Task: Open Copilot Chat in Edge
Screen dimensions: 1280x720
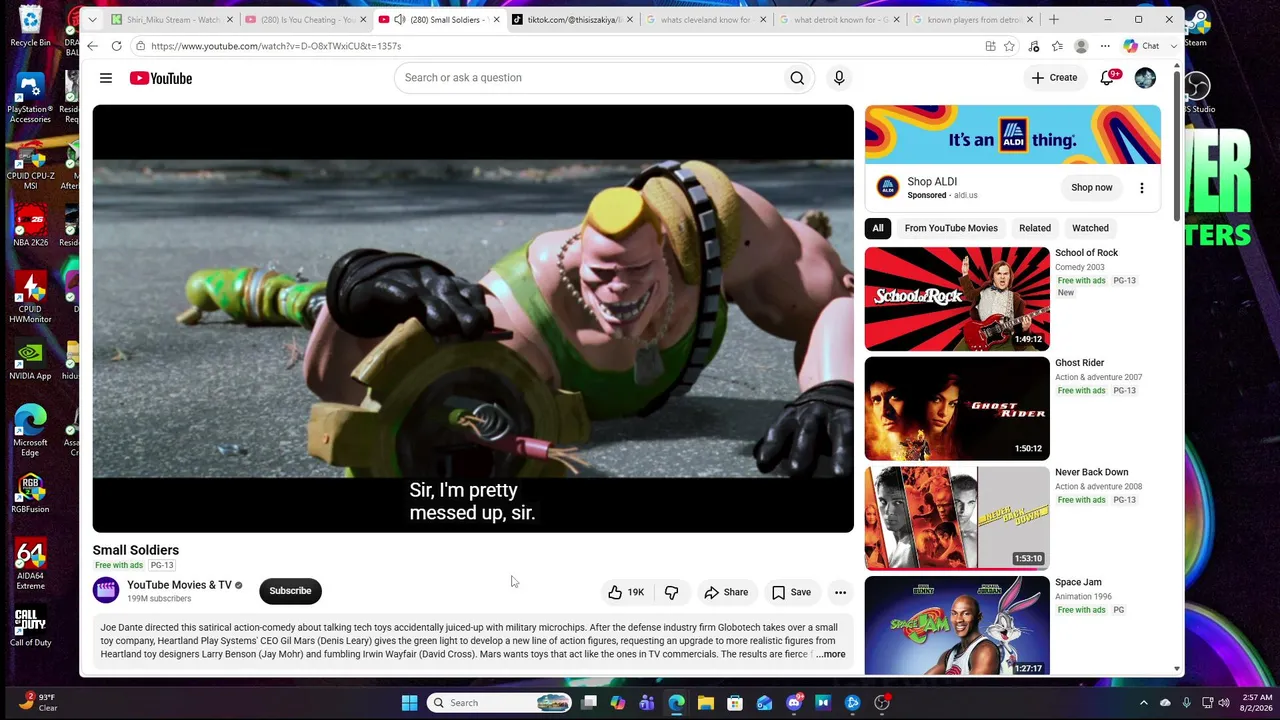Action: (1141, 46)
